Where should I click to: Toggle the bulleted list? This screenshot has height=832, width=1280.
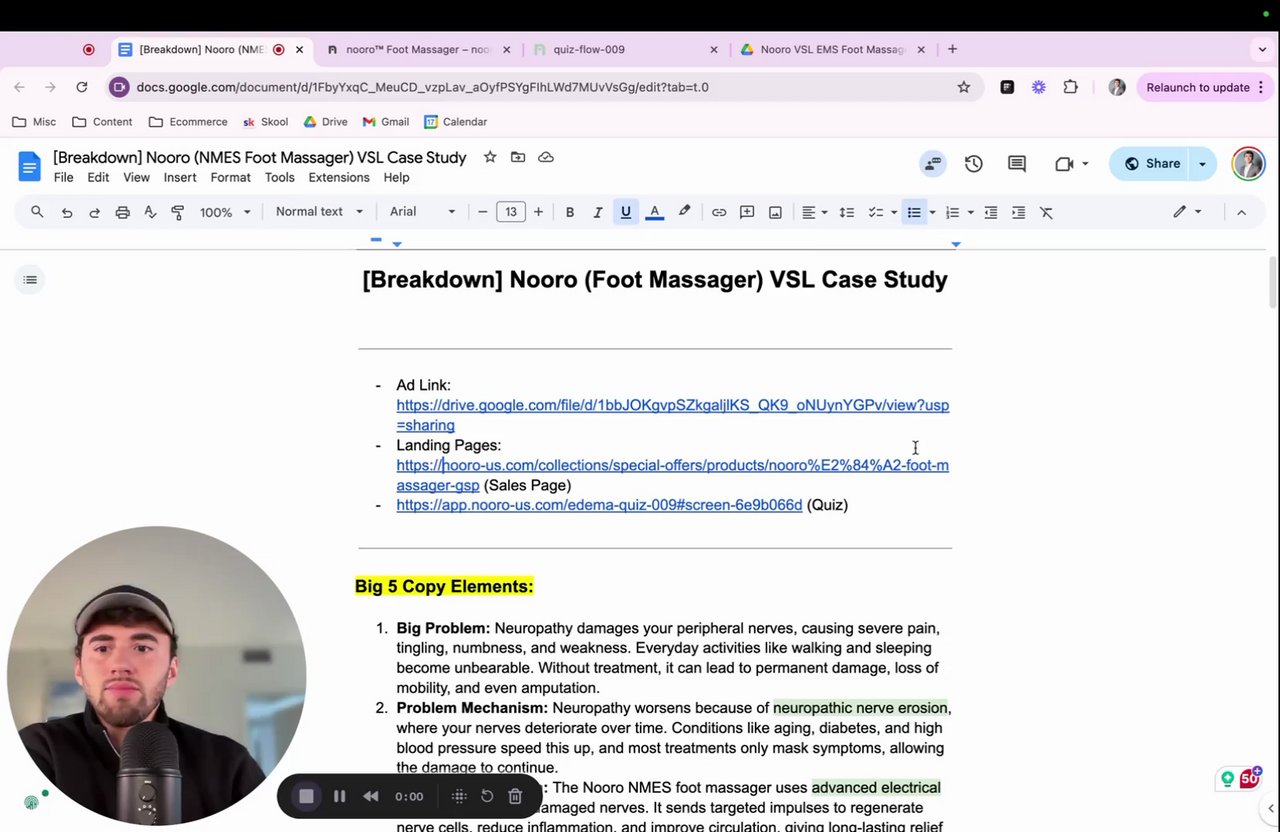(914, 212)
